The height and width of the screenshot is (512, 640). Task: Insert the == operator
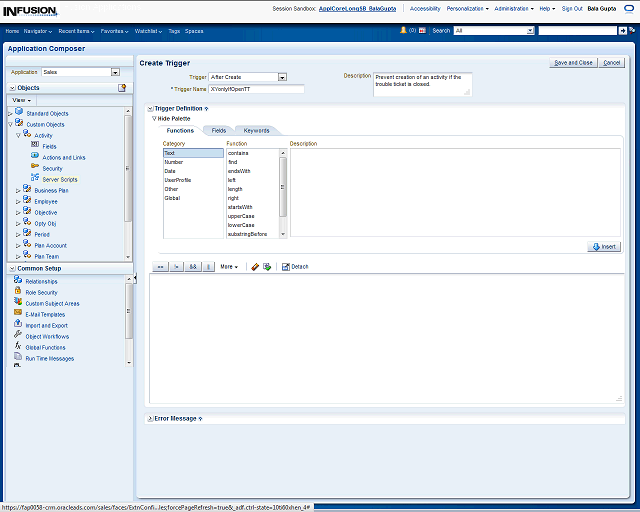coord(159,267)
